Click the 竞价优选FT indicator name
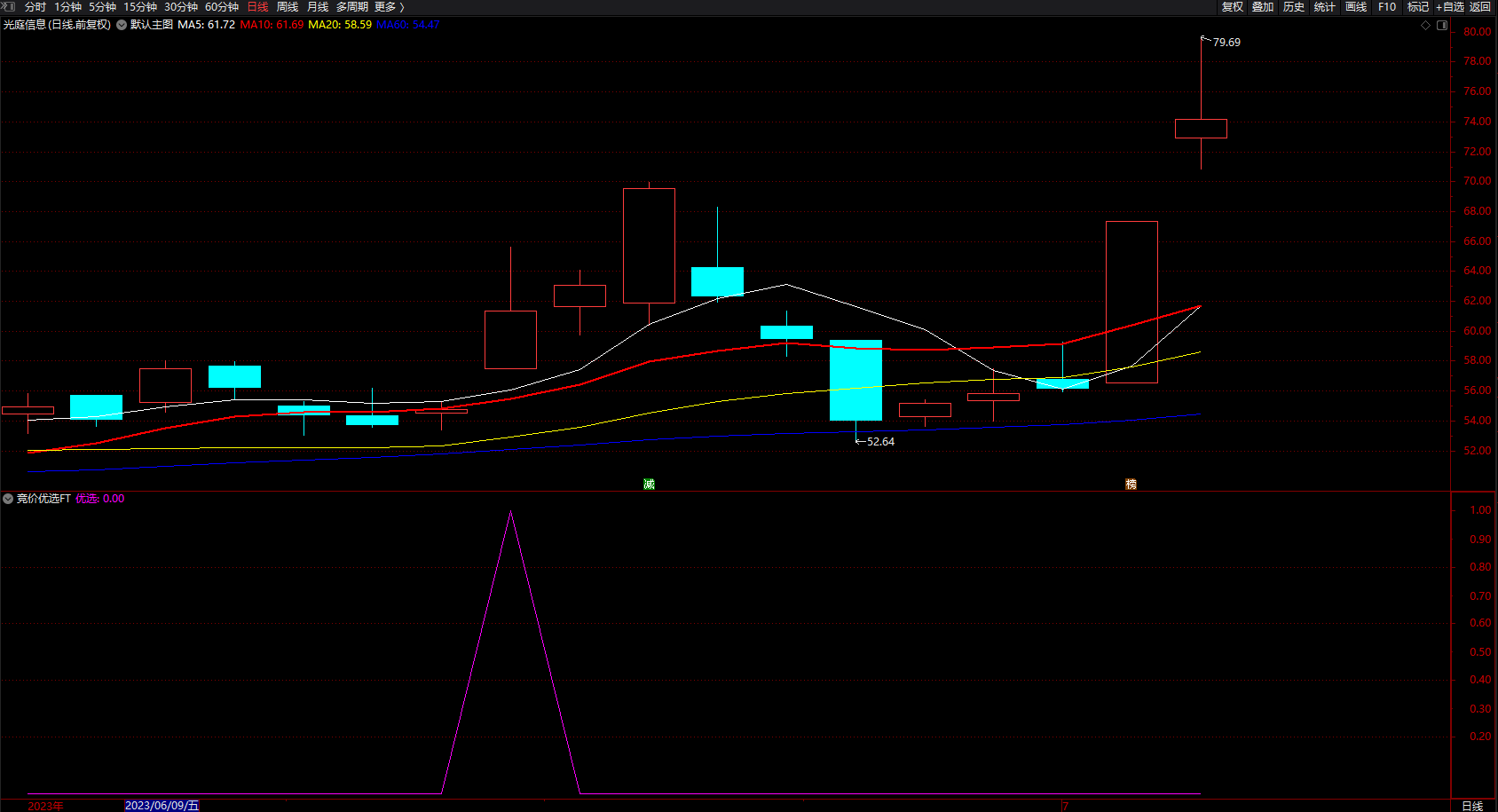Screen dimensions: 1498x812 tap(43, 499)
